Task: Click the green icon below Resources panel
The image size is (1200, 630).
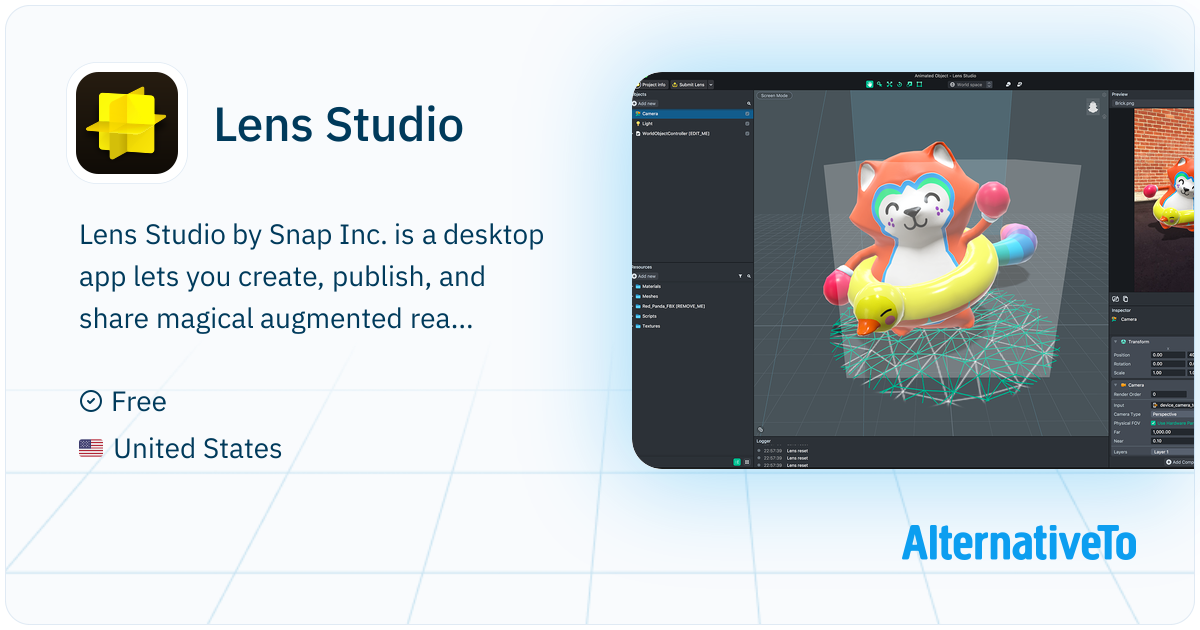Action: point(737,462)
